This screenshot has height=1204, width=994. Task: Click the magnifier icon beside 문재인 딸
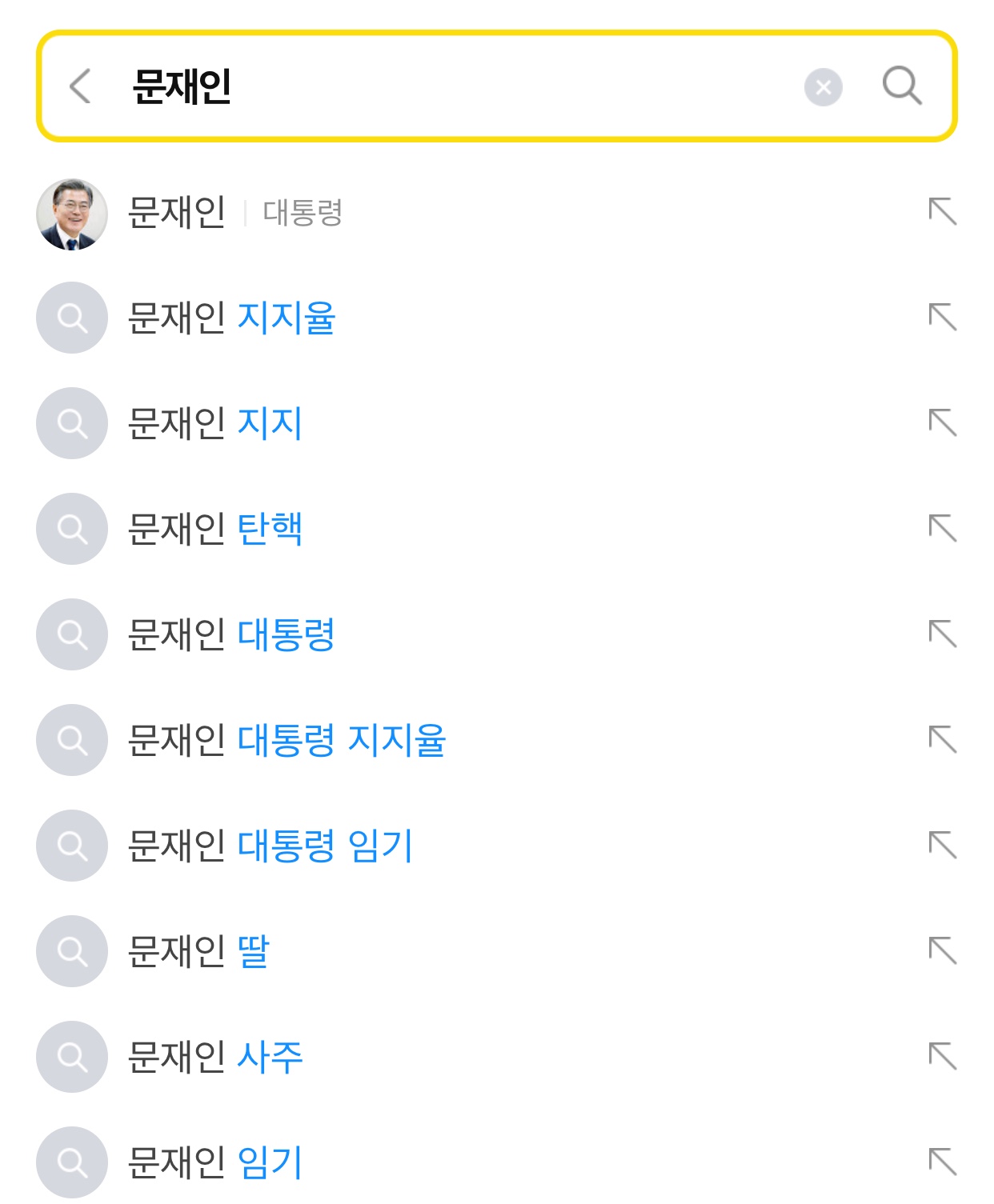coord(72,951)
